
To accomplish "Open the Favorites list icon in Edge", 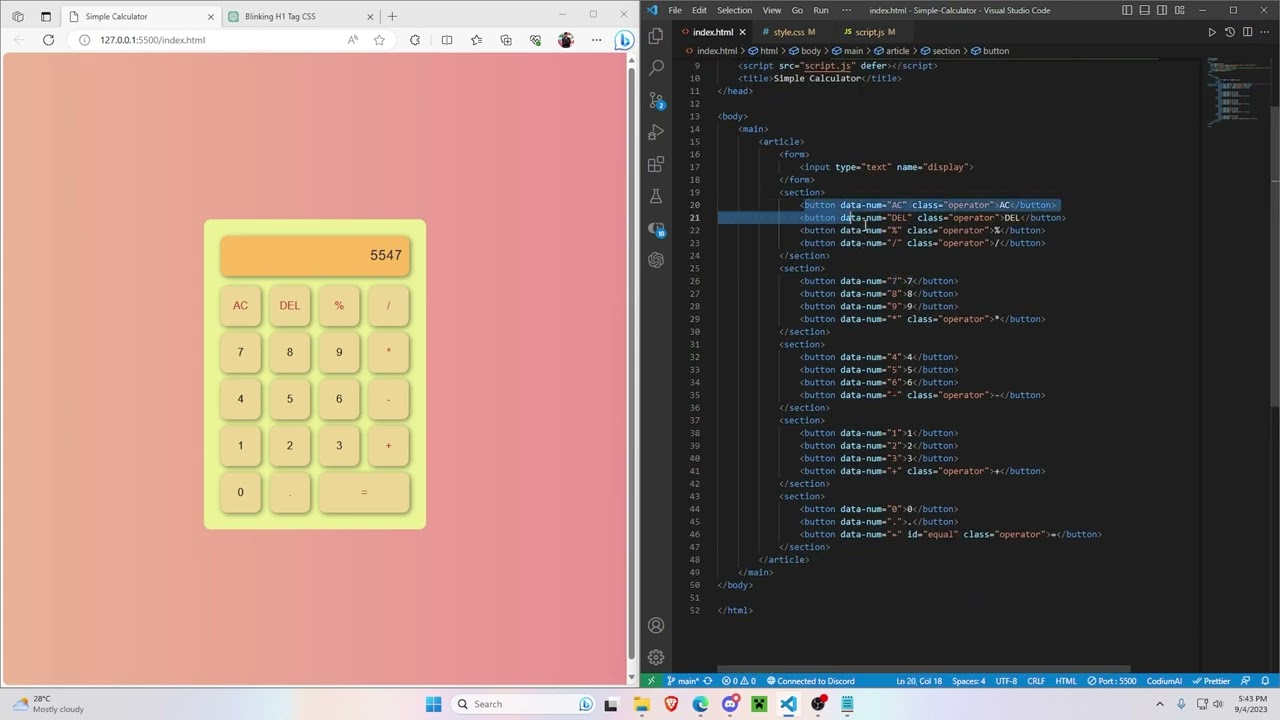I will click(x=476, y=40).
